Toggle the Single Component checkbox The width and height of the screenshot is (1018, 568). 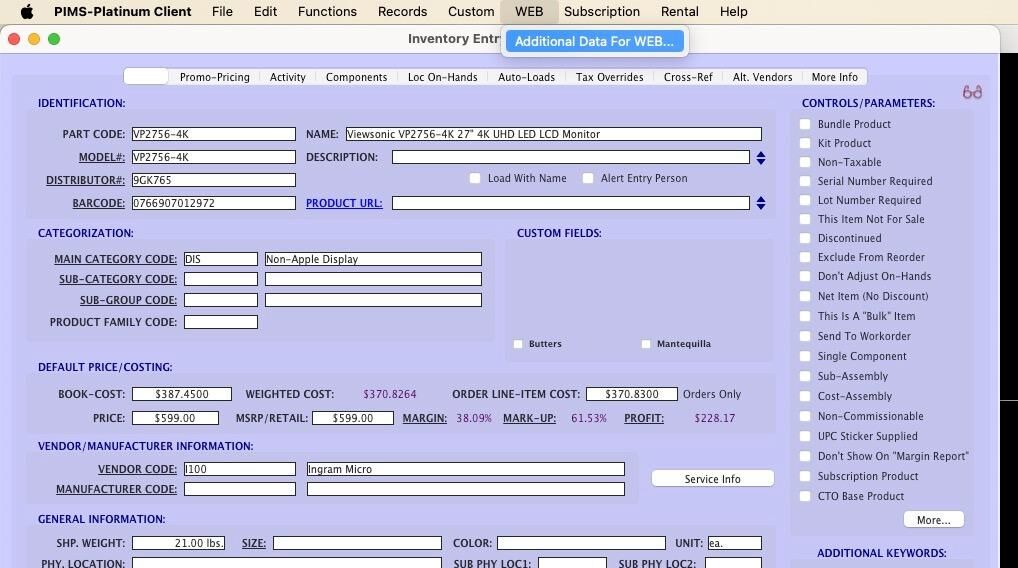tap(805, 356)
